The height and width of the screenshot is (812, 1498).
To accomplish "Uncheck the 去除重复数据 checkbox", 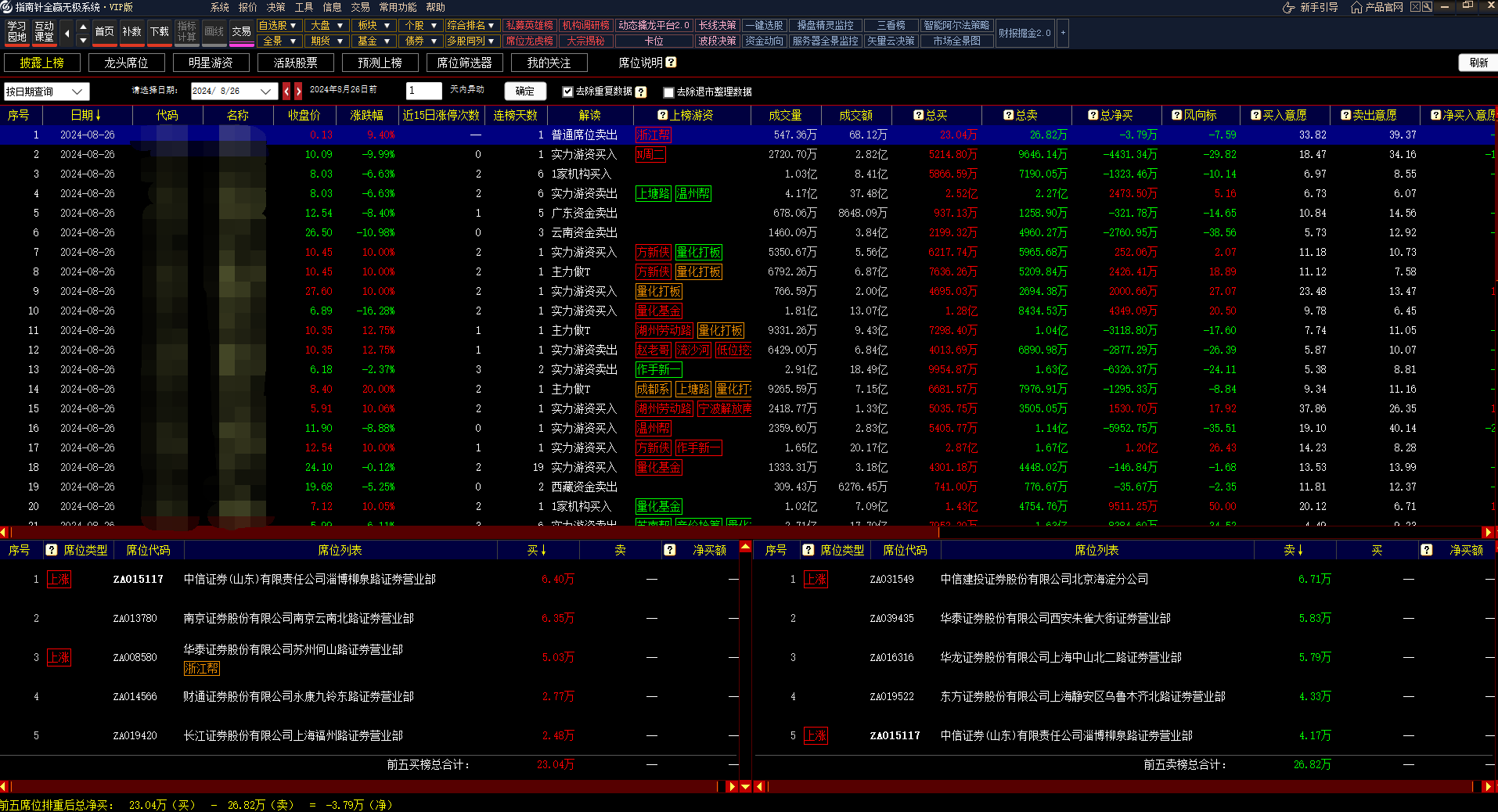I will 567,92.
